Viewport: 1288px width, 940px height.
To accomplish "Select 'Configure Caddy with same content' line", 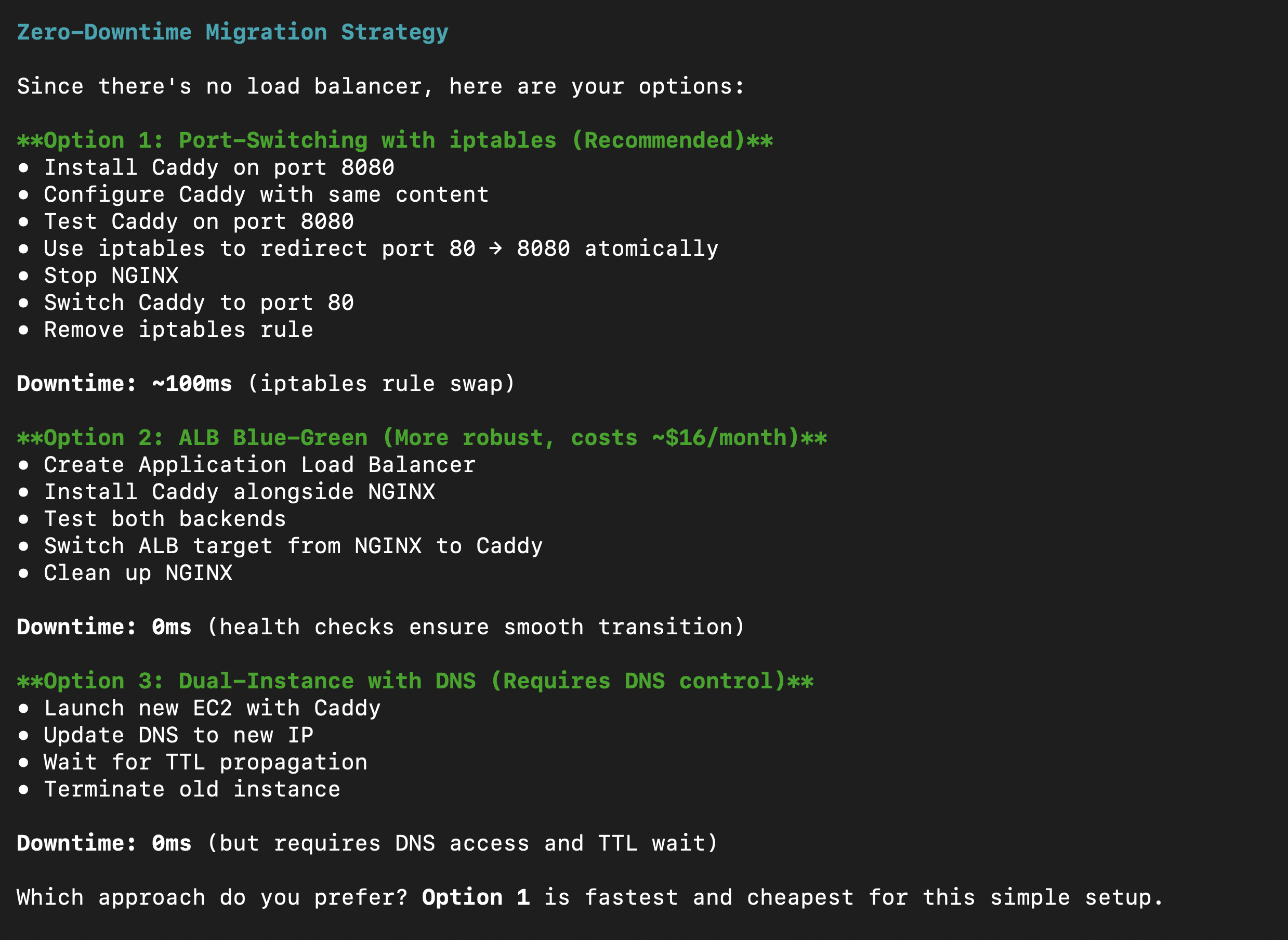I will 266,194.
